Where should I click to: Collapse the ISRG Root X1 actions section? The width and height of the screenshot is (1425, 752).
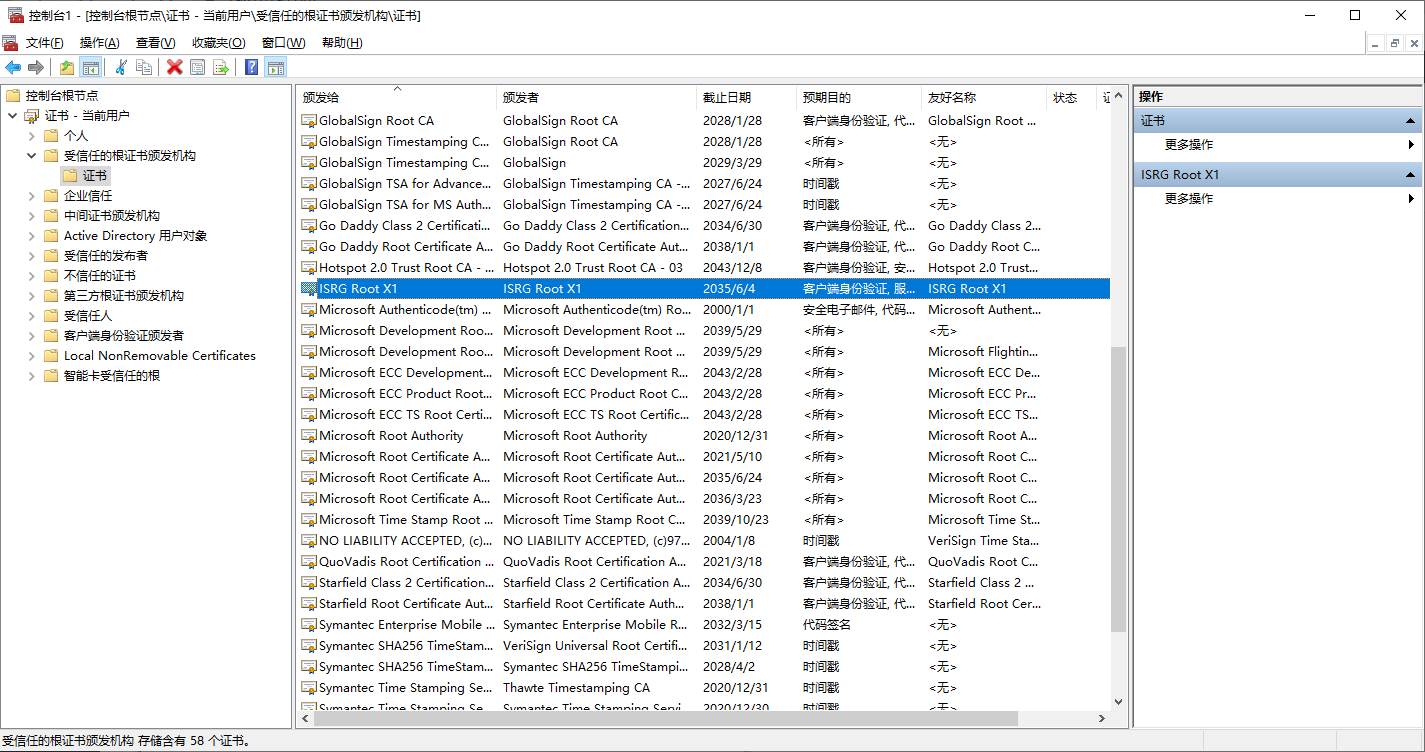pos(1412,174)
